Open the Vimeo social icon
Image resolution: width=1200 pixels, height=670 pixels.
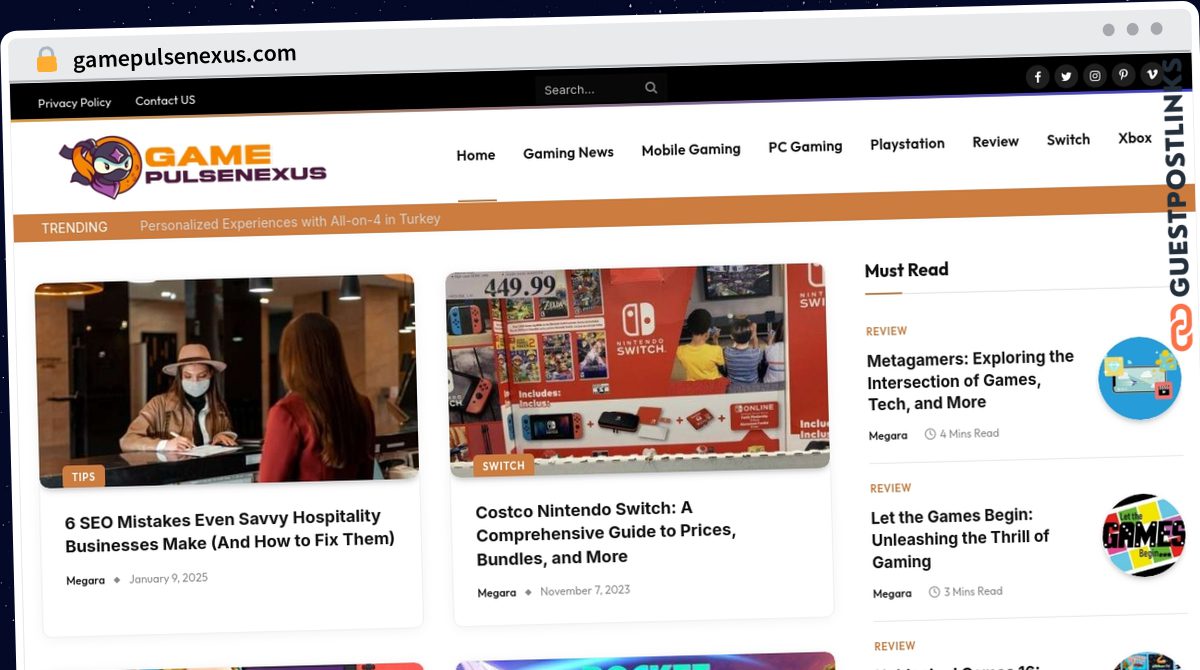tap(1152, 74)
